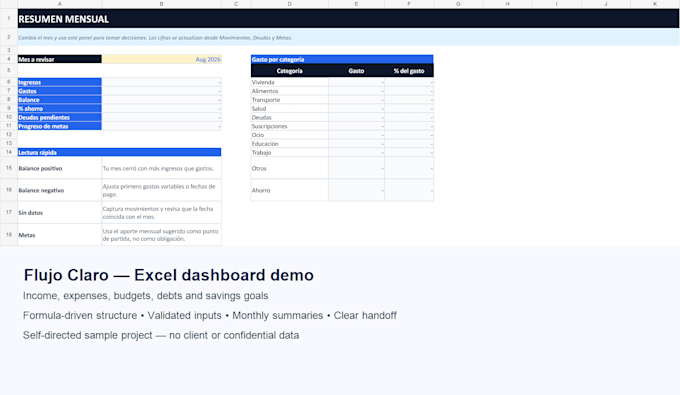Click the Ahorro category cell

click(x=290, y=190)
